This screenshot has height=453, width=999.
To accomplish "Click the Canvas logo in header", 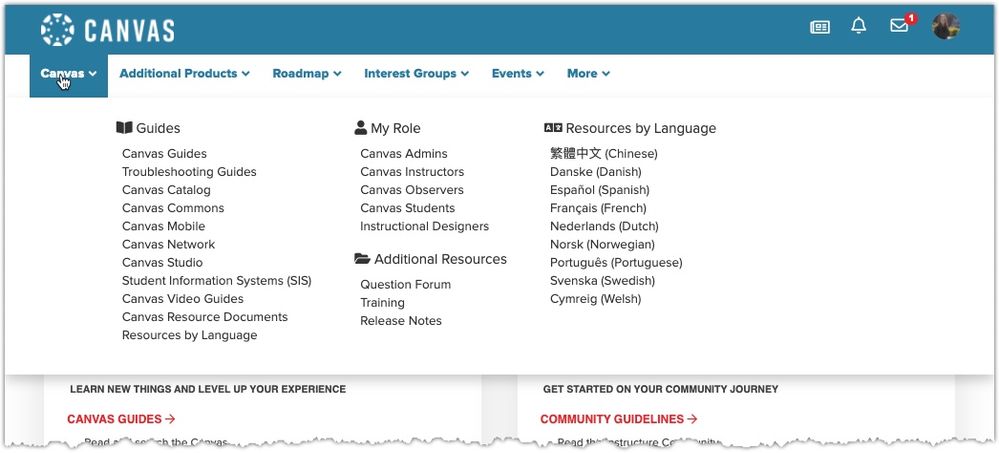I will coord(108,29).
